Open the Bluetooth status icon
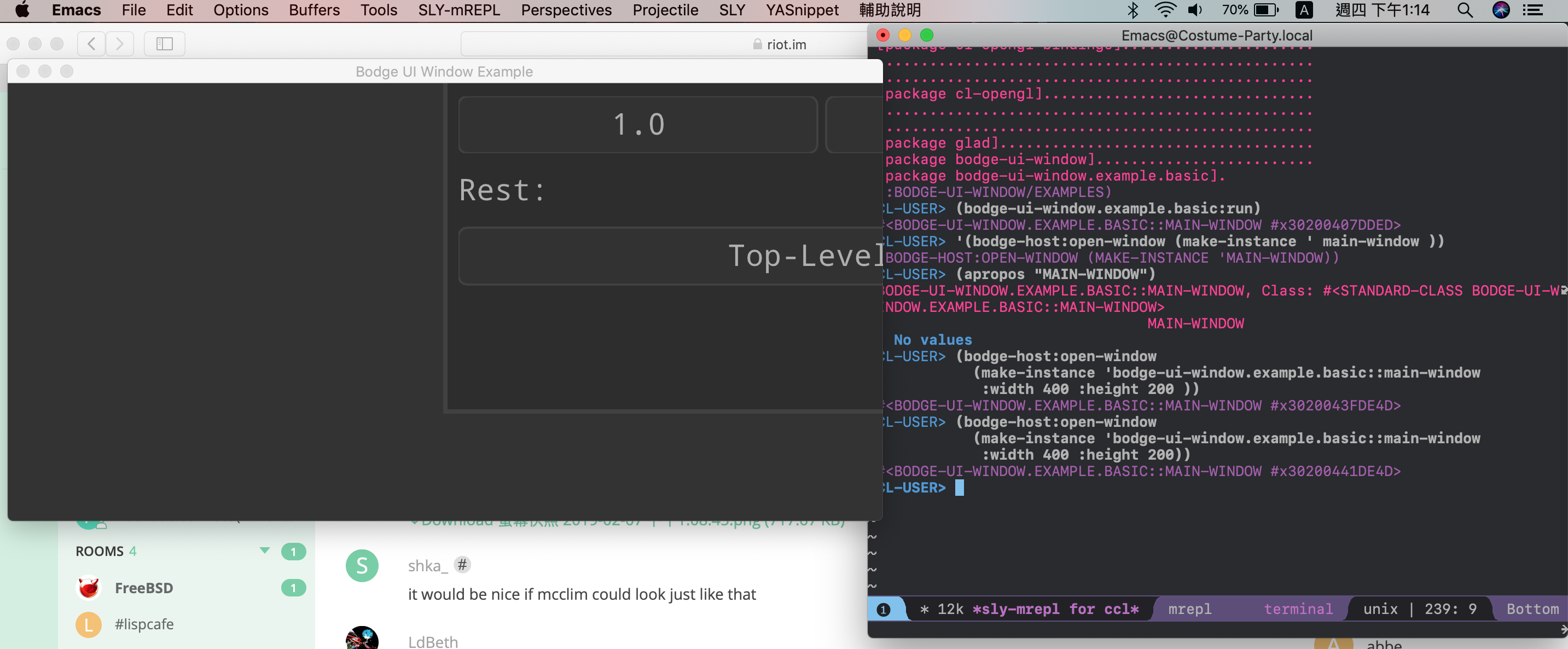 pyautogui.click(x=1132, y=10)
